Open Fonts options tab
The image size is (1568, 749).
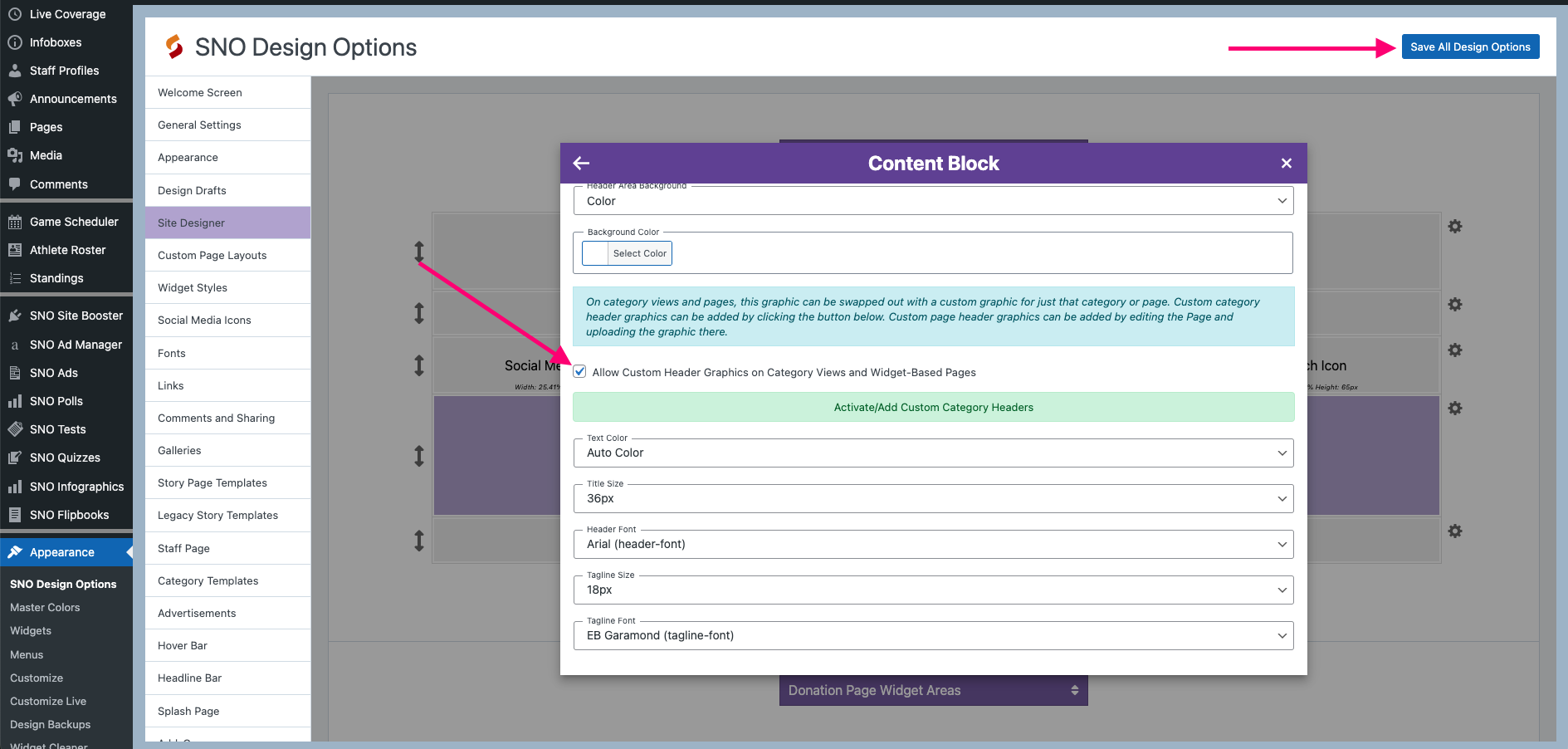[x=227, y=353]
